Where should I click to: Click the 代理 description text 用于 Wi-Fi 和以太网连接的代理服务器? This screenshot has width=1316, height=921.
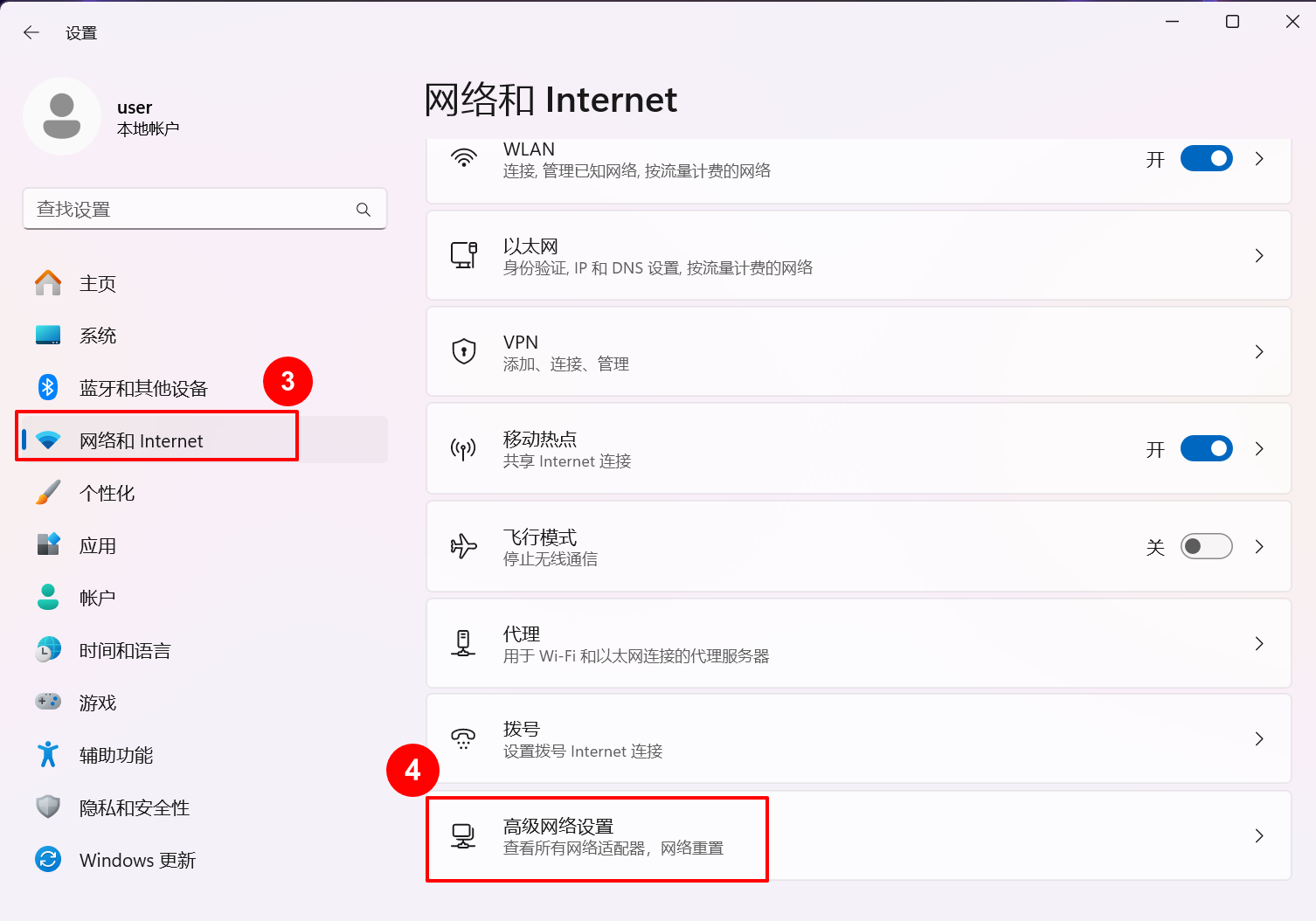(636, 655)
